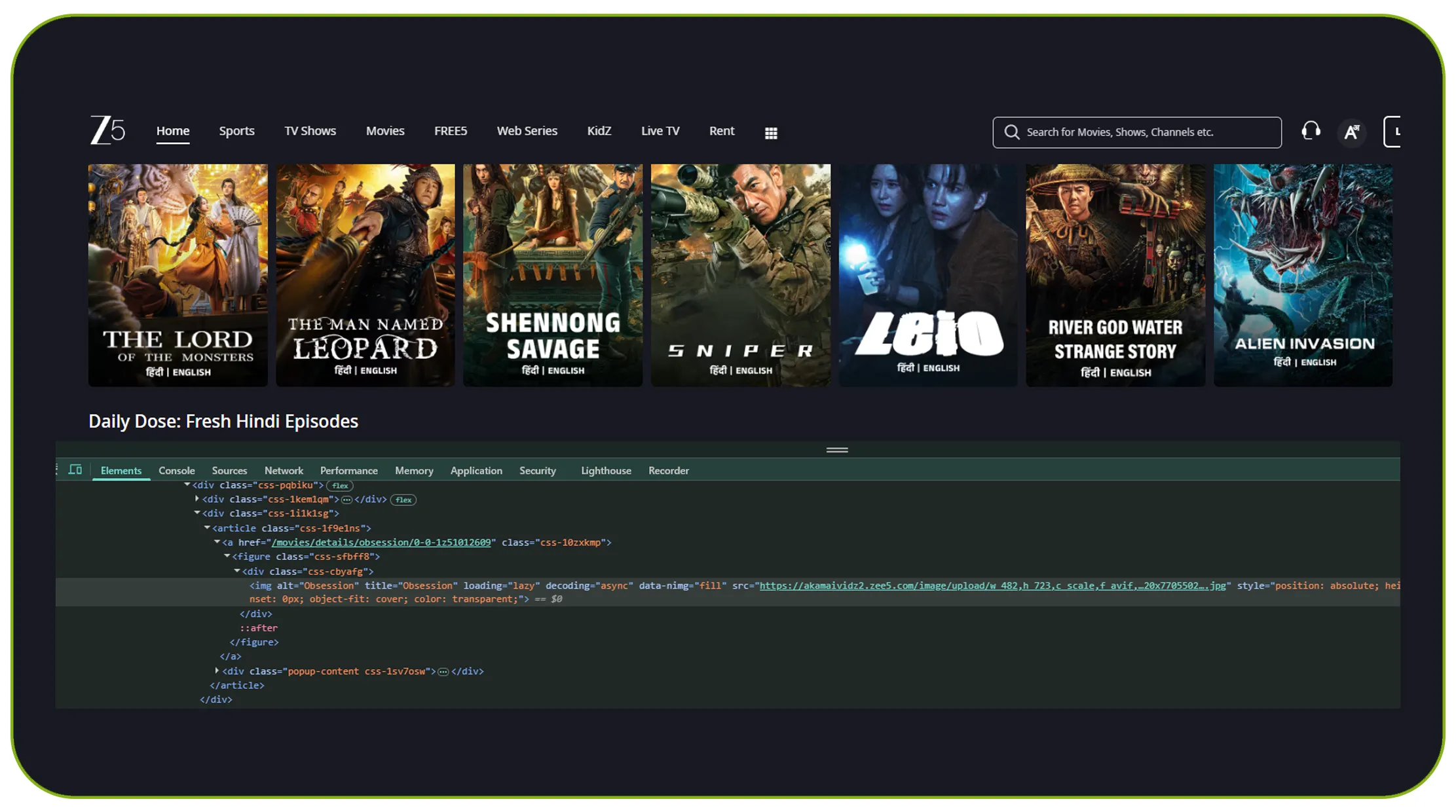This screenshot has height=812, width=1456.
Task: Expand the ellipsis in popup-content div
Action: pyautogui.click(x=443, y=672)
